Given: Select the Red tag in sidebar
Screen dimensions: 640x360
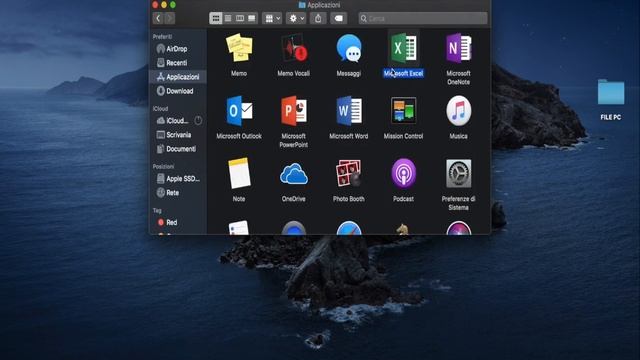Looking at the screenshot, I should point(178,222).
